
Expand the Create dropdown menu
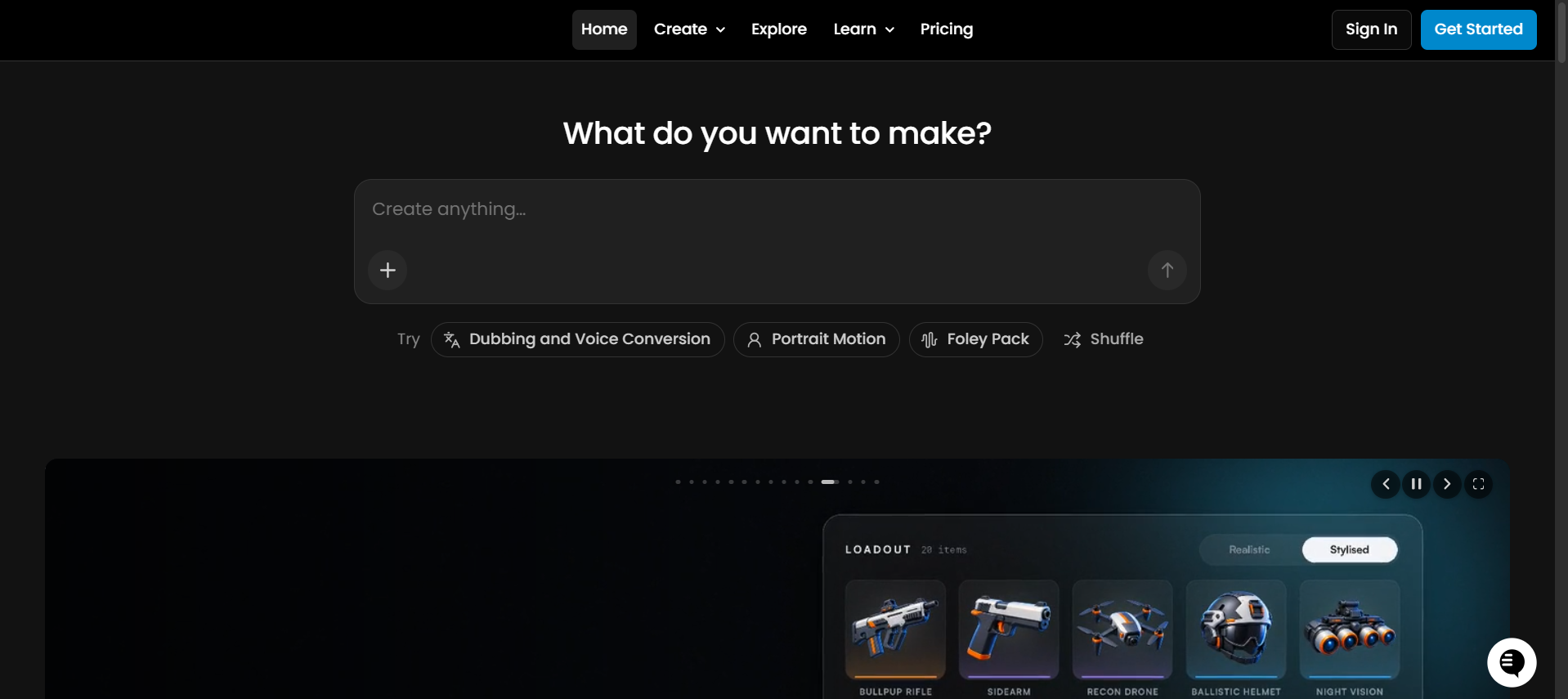tap(689, 29)
